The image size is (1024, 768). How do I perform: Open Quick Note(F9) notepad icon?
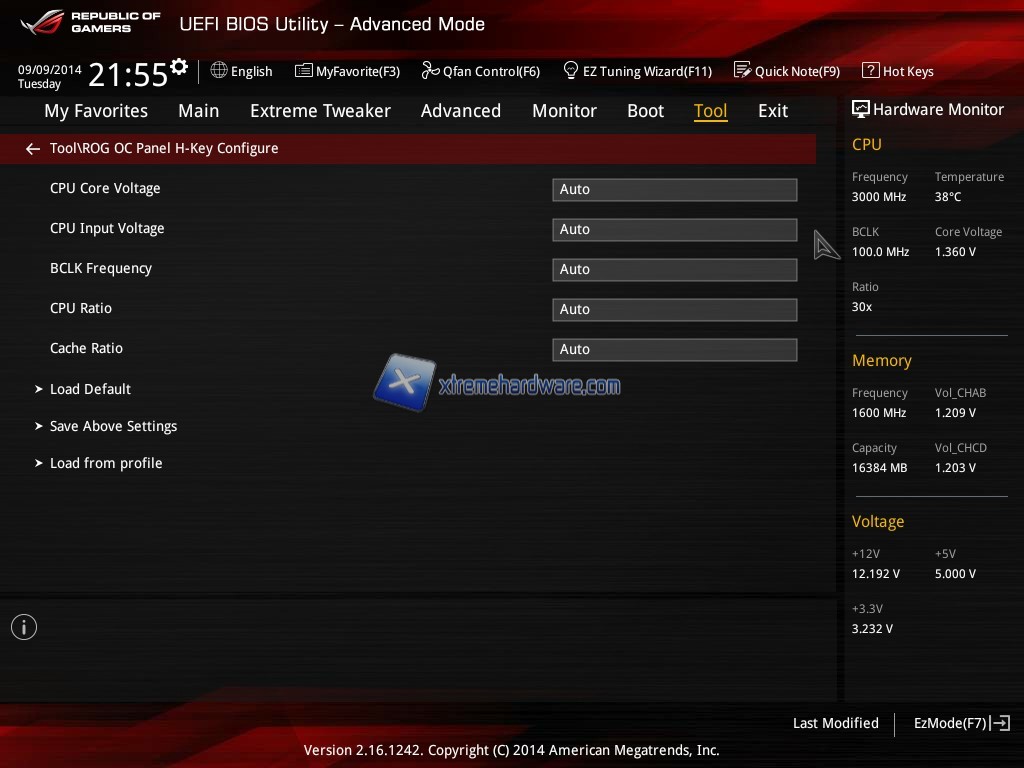(742, 71)
